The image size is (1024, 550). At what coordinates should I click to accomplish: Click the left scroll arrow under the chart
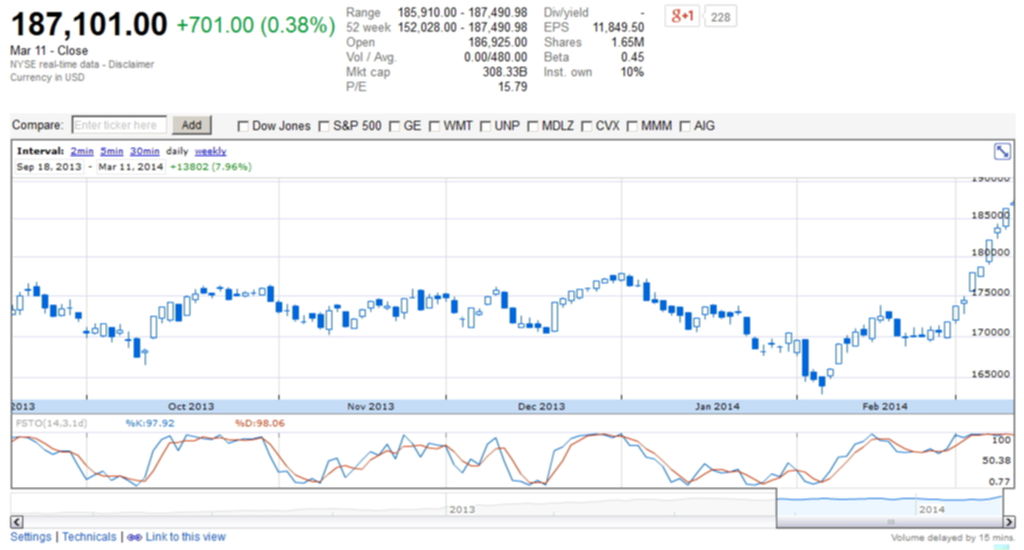click(x=17, y=522)
